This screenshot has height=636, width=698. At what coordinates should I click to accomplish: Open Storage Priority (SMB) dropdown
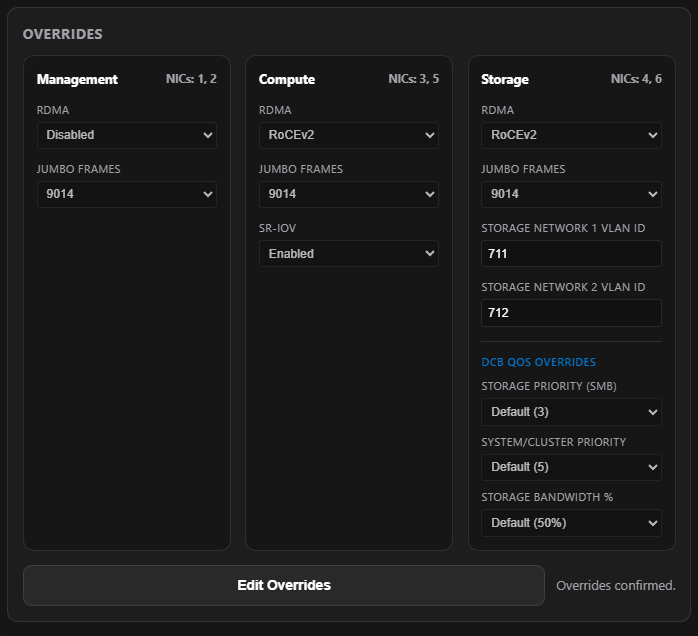click(x=571, y=412)
